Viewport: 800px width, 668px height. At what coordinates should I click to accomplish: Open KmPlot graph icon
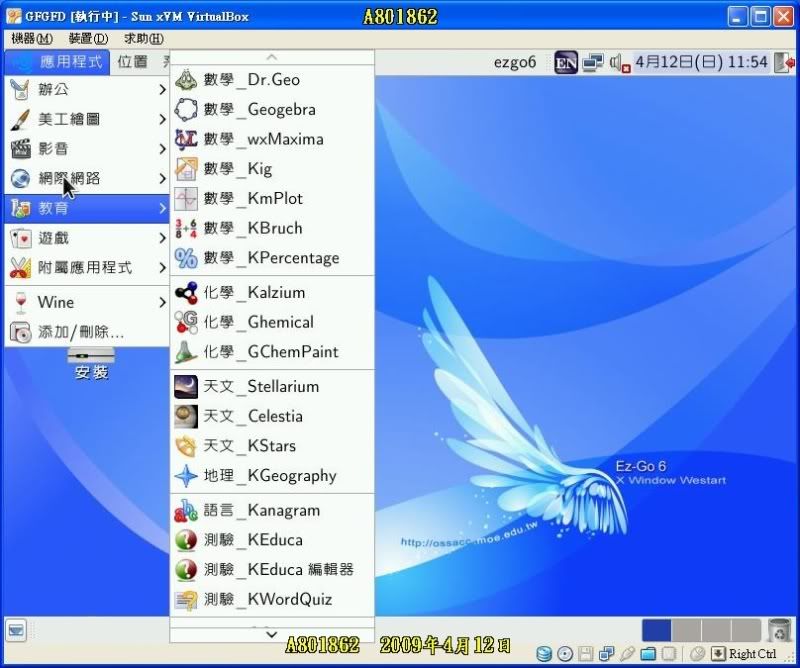[186, 199]
